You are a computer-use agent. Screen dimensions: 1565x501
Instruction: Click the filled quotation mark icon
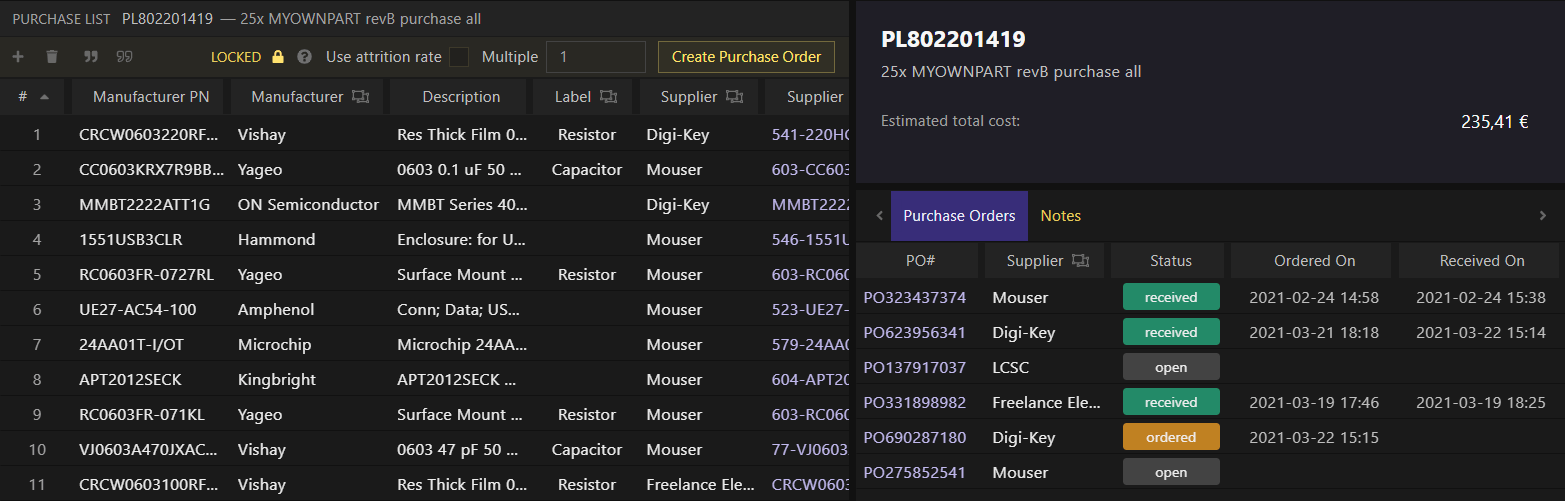click(91, 57)
